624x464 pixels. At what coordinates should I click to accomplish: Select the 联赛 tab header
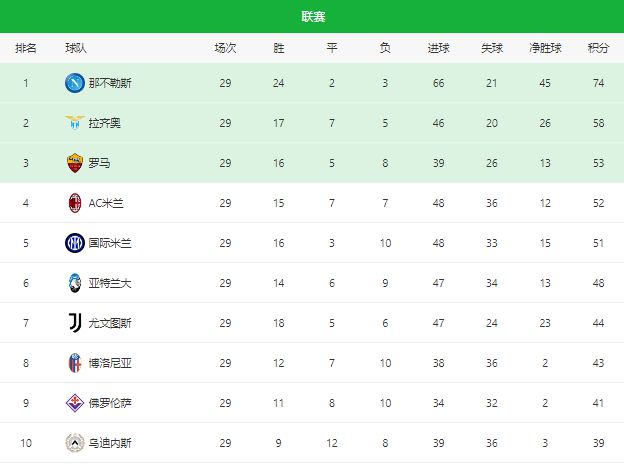(x=312, y=17)
